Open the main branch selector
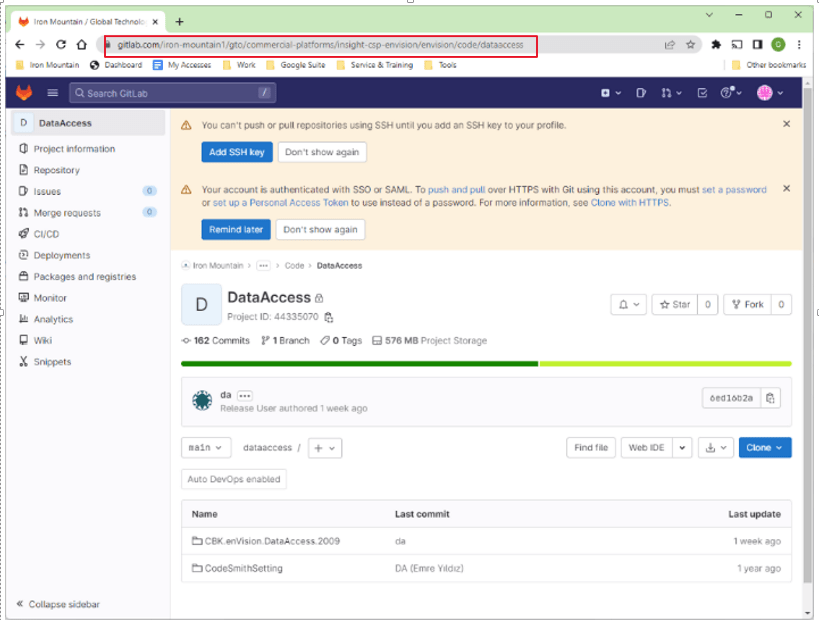The image size is (819, 620). click(205, 448)
